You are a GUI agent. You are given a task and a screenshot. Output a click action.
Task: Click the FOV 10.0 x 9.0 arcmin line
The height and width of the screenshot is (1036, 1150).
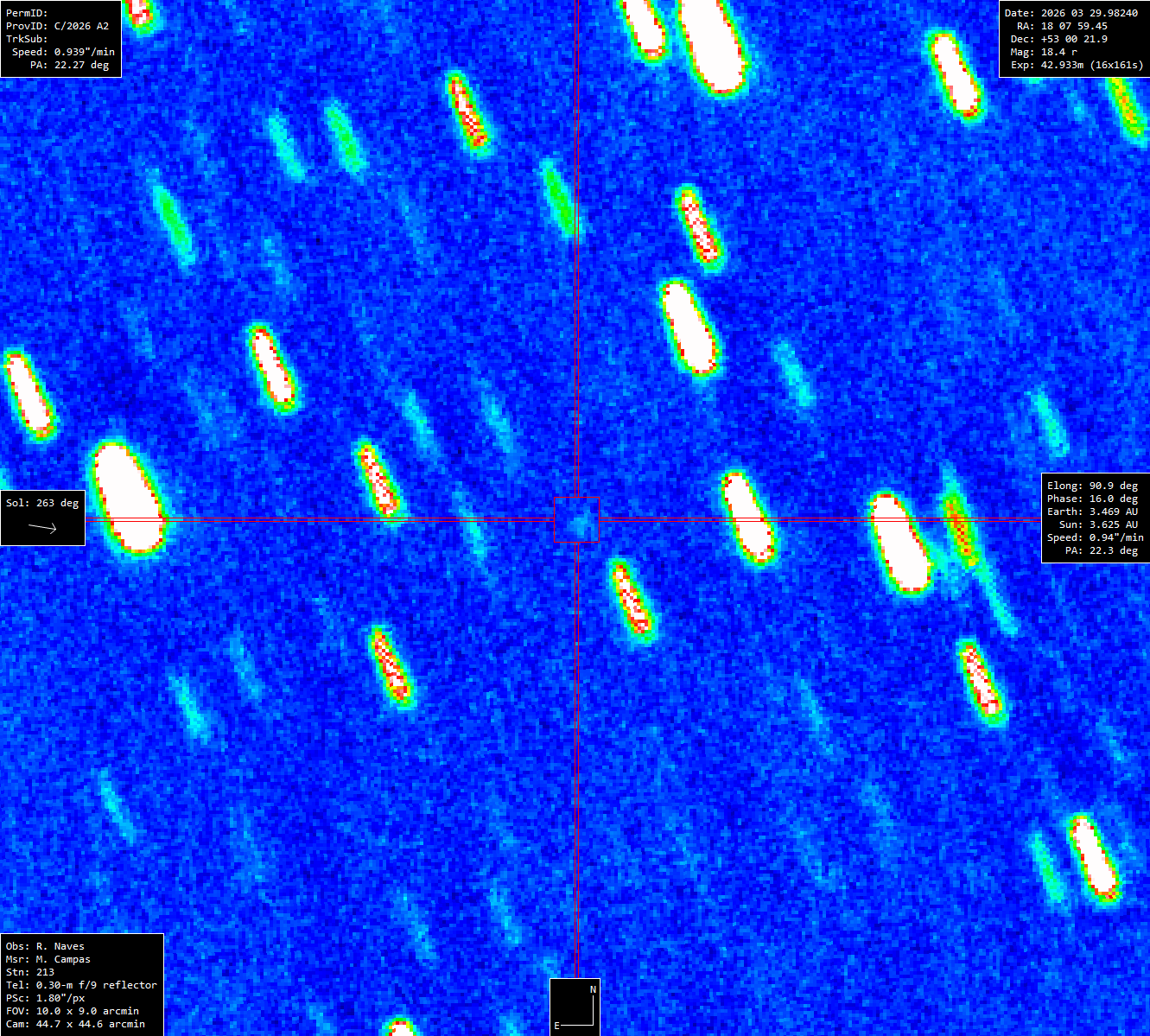coord(72,1011)
